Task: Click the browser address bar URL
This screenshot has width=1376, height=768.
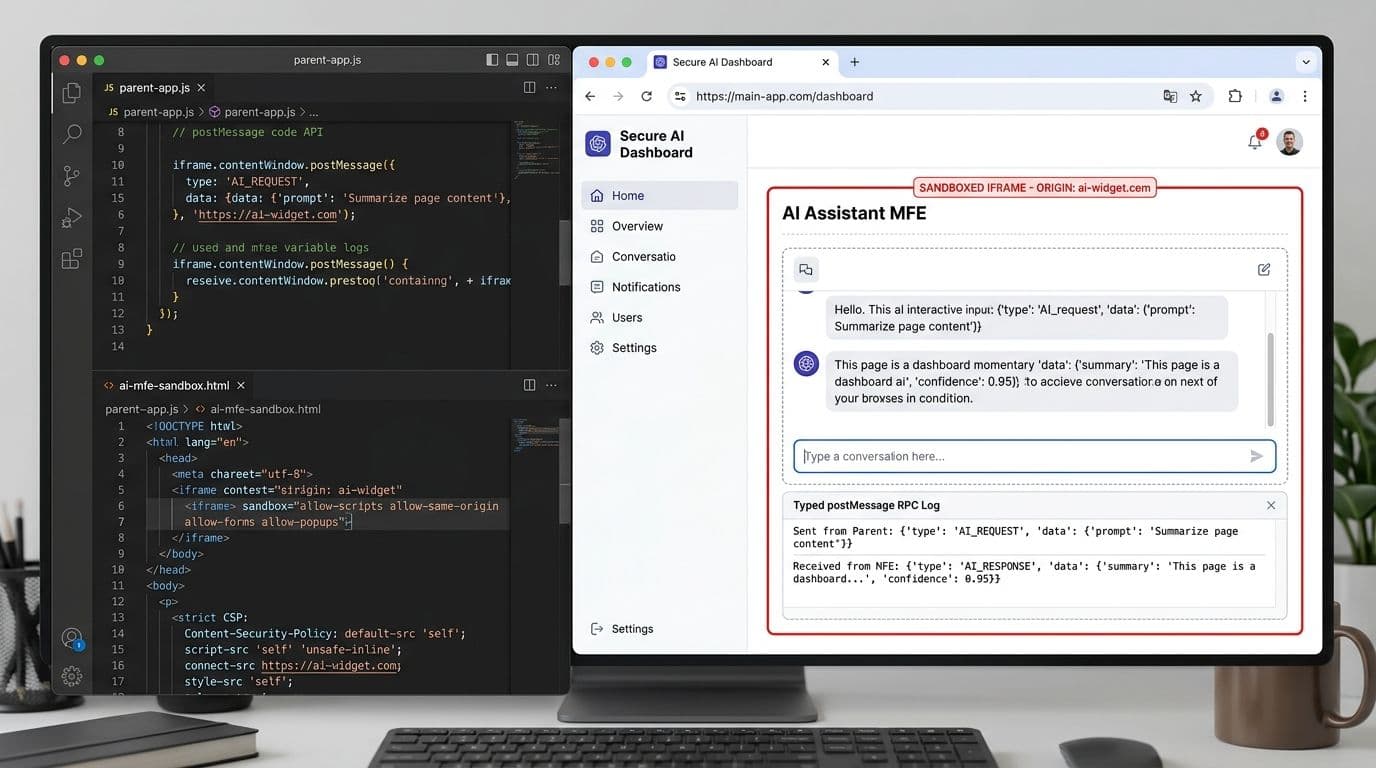Action: tap(784, 96)
